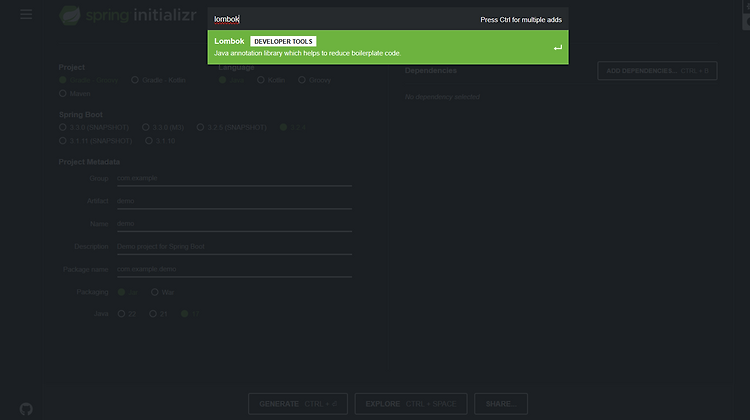Click the Group input field
This screenshot has height=420, width=750.
(x=234, y=178)
